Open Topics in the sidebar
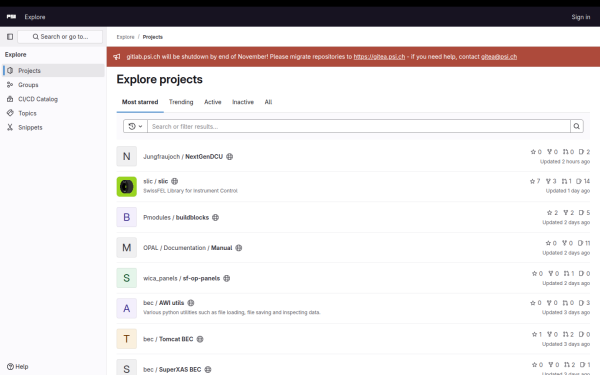The height and width of the screenshot is (375, 600). pyautogui.click(x=54, y=113)
